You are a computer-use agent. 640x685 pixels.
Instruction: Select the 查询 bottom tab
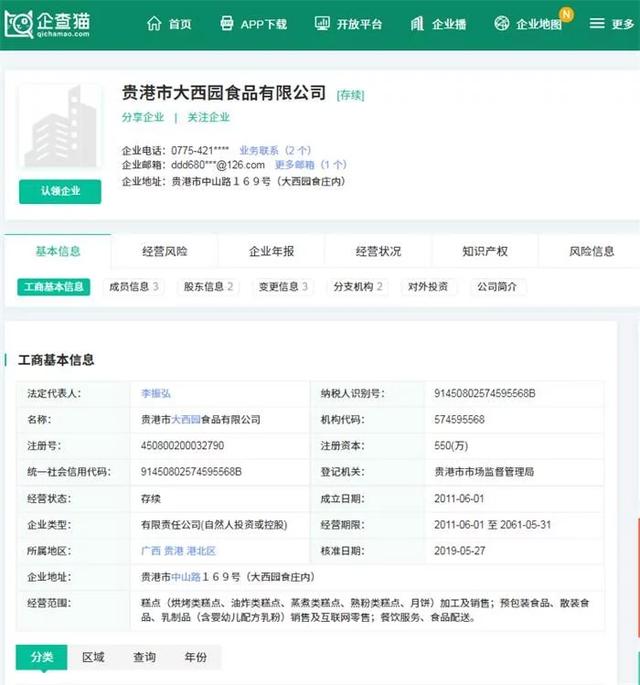144,657
